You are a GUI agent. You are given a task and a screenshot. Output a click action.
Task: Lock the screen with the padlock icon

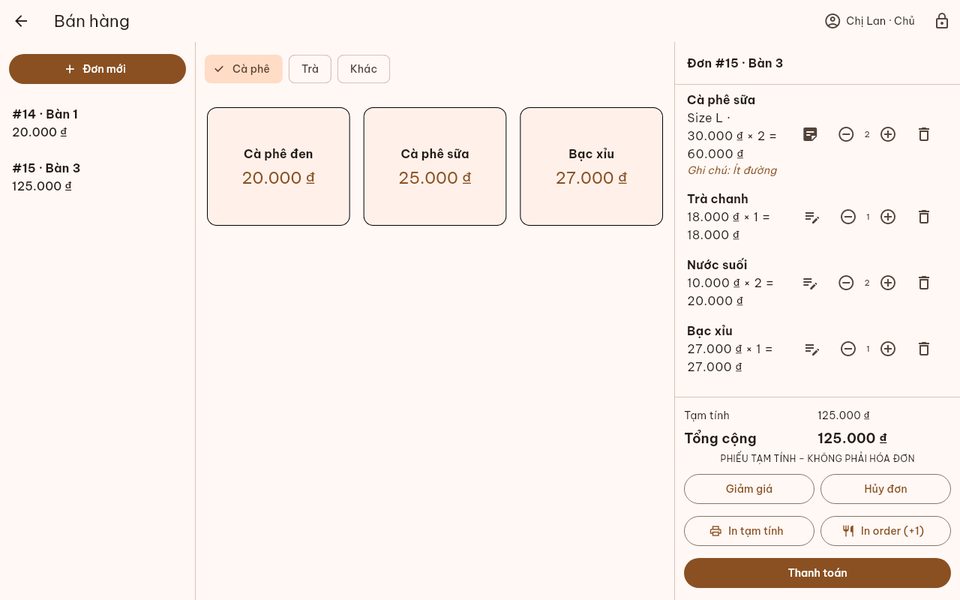pos(942,21)
